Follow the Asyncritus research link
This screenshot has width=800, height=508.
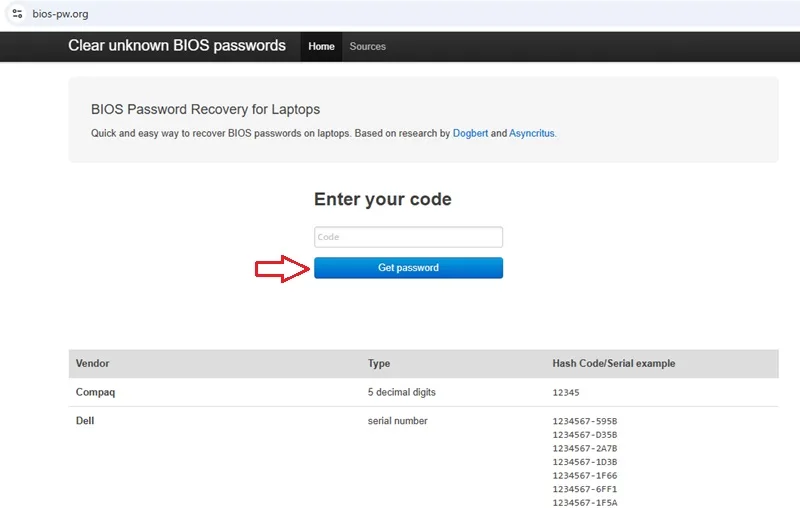532,133
